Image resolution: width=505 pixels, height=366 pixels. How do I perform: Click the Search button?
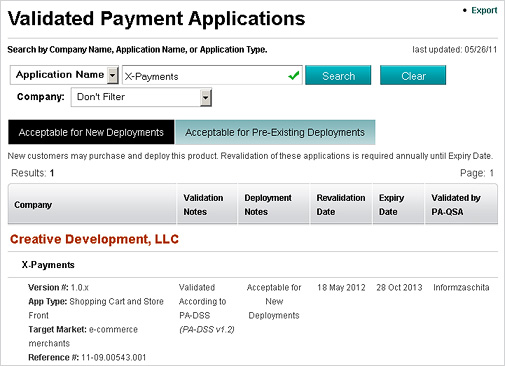pos(338,75)
